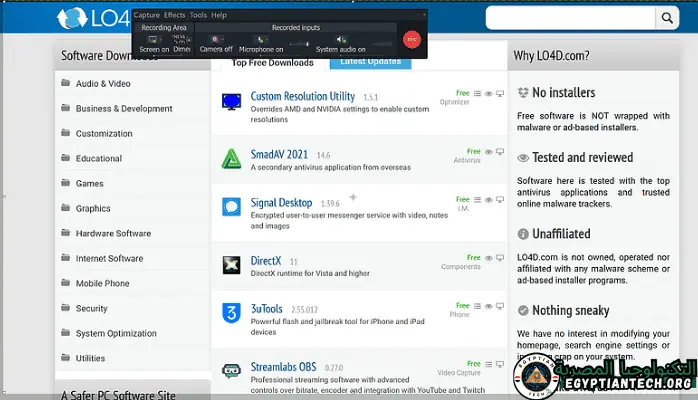The image size is (698, 400).
Task: Click the Security folder icon
Action: (65, 307)
